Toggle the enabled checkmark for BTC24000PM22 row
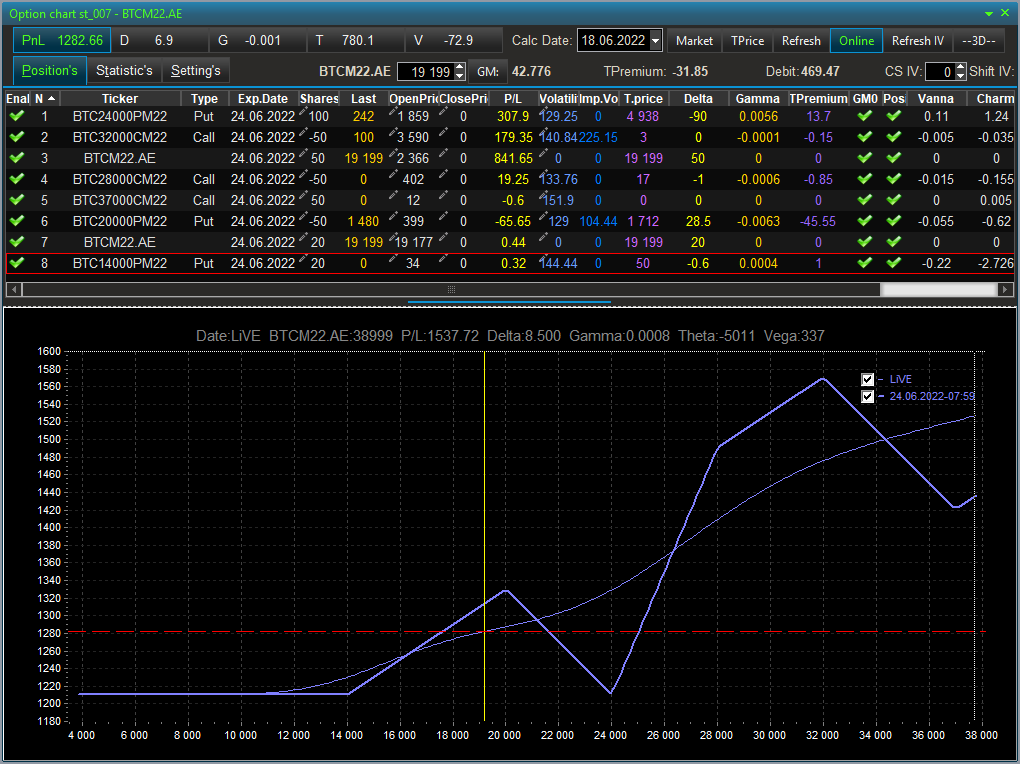This screenshot has height=764, width=1020. (17, 116)
